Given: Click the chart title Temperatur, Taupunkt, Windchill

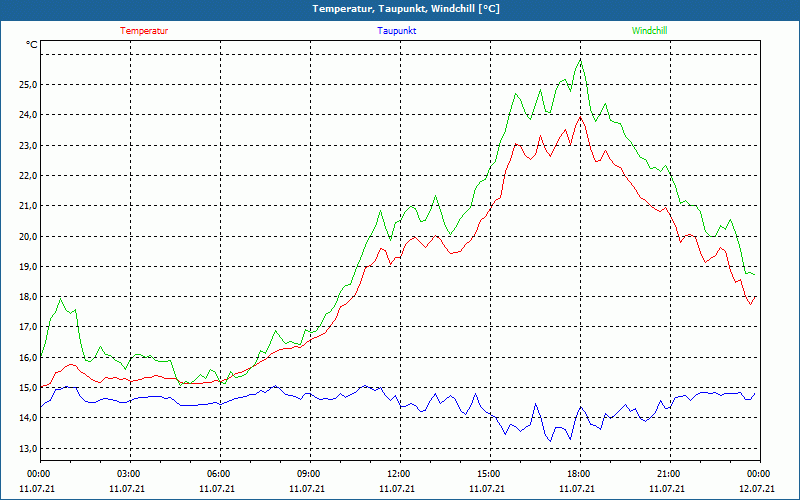Looking at the screenshot, I should (x=406, y=9).
